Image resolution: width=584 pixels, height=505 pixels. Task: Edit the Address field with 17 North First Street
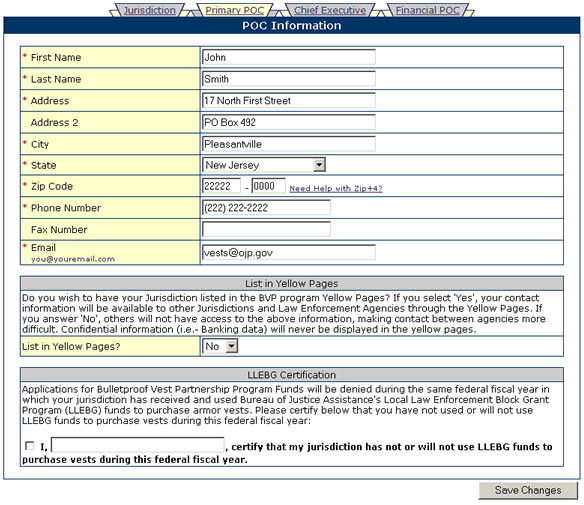tap(289, 100)
